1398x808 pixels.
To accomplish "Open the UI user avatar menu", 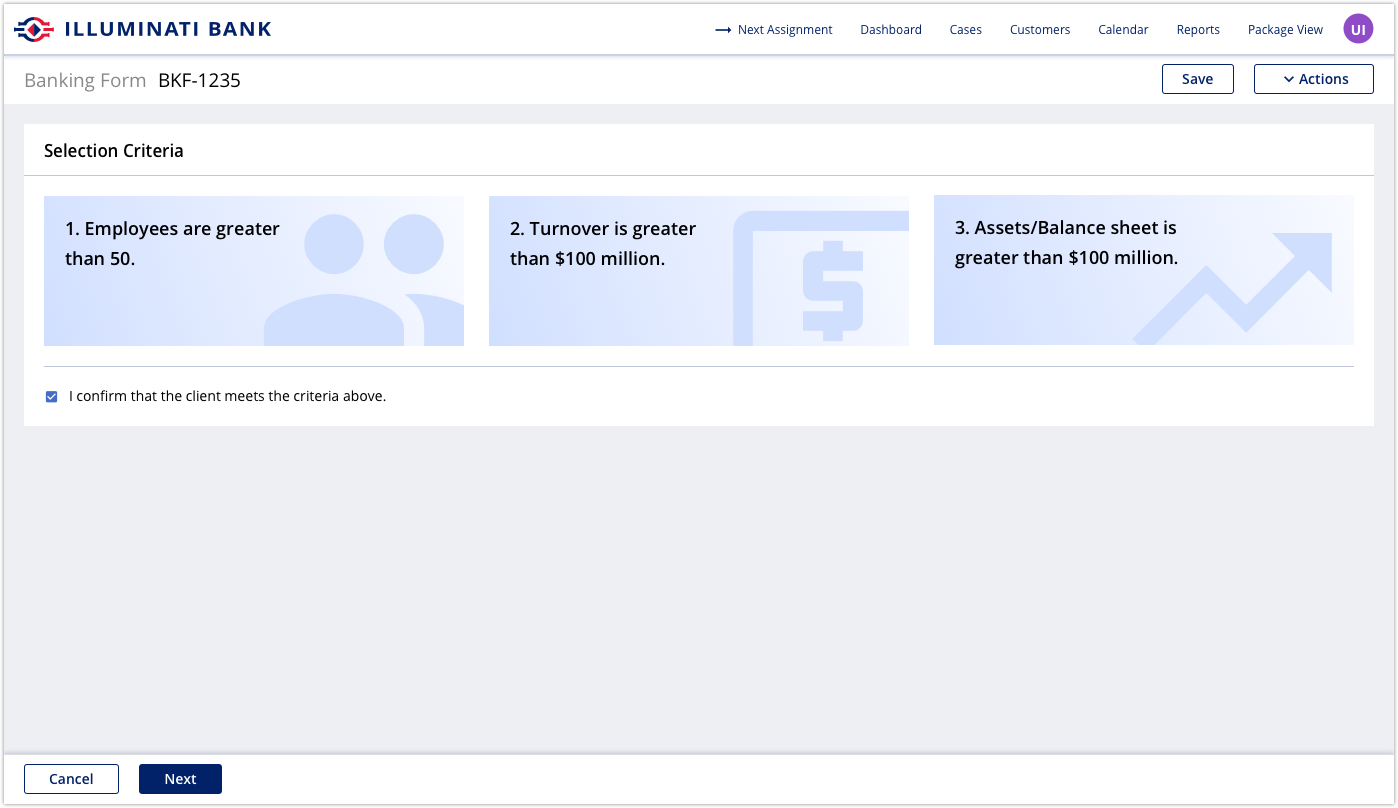I will (1357, 28).
